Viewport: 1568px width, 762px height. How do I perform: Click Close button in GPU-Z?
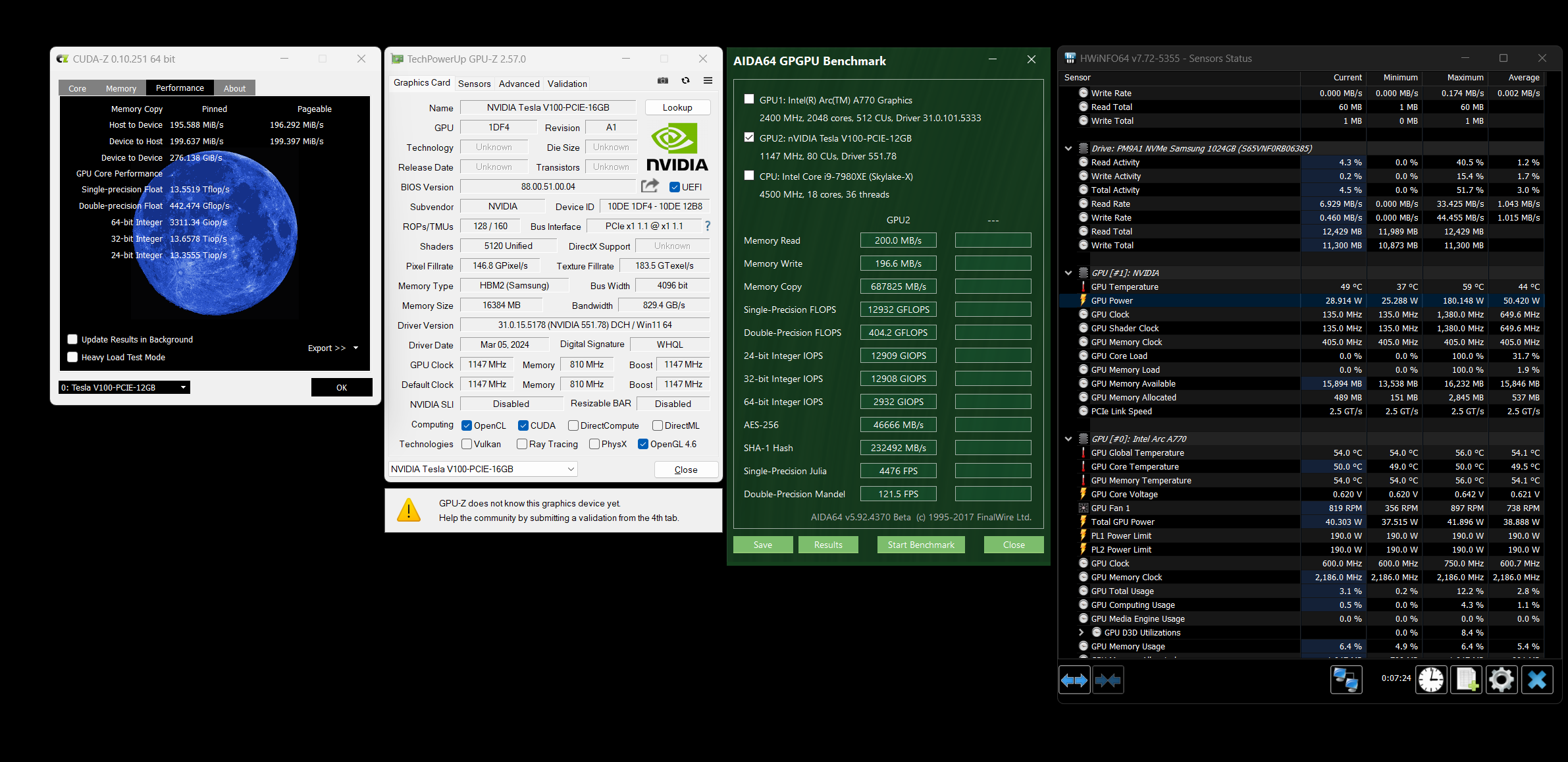click(x=686, y=470)
